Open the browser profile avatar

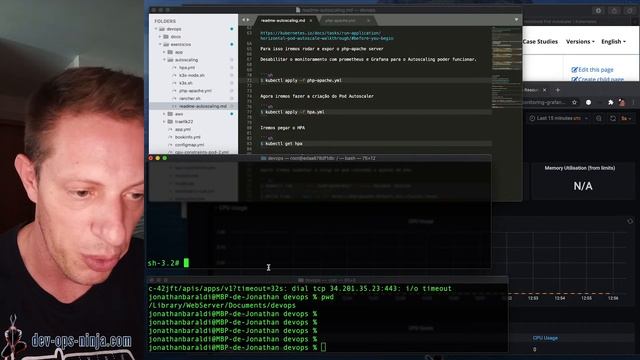(x=622, y=102)
